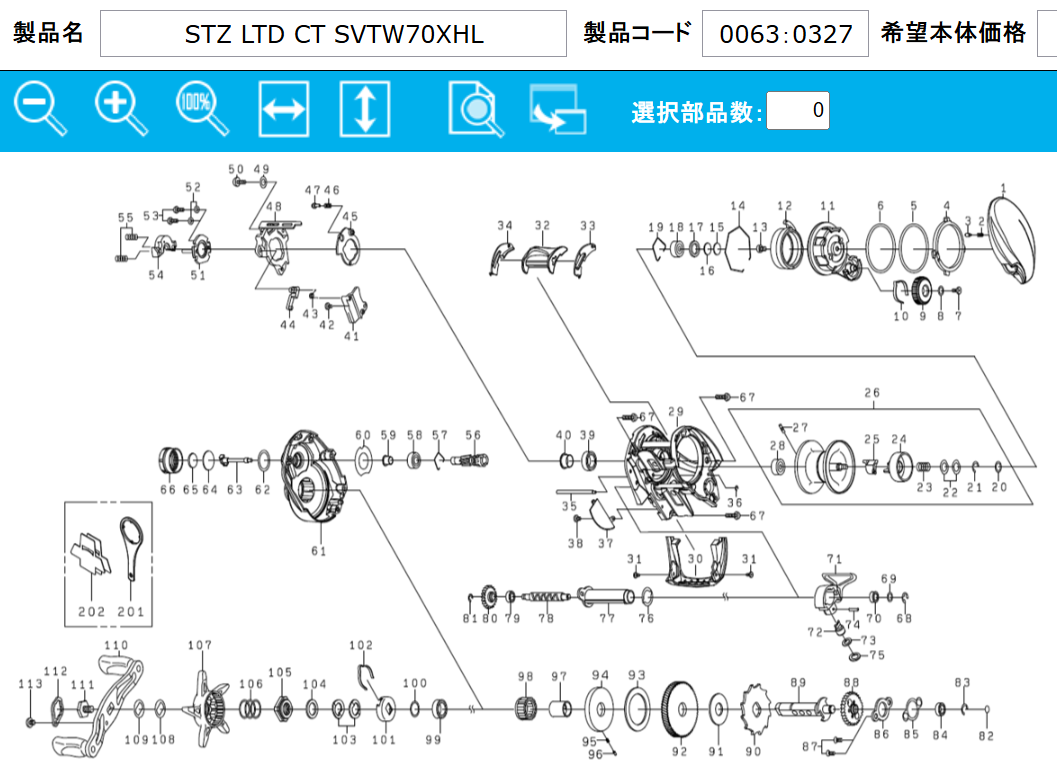
Task: Fit diagram to height with vertical arrow icon
Action: click(364, 110)
